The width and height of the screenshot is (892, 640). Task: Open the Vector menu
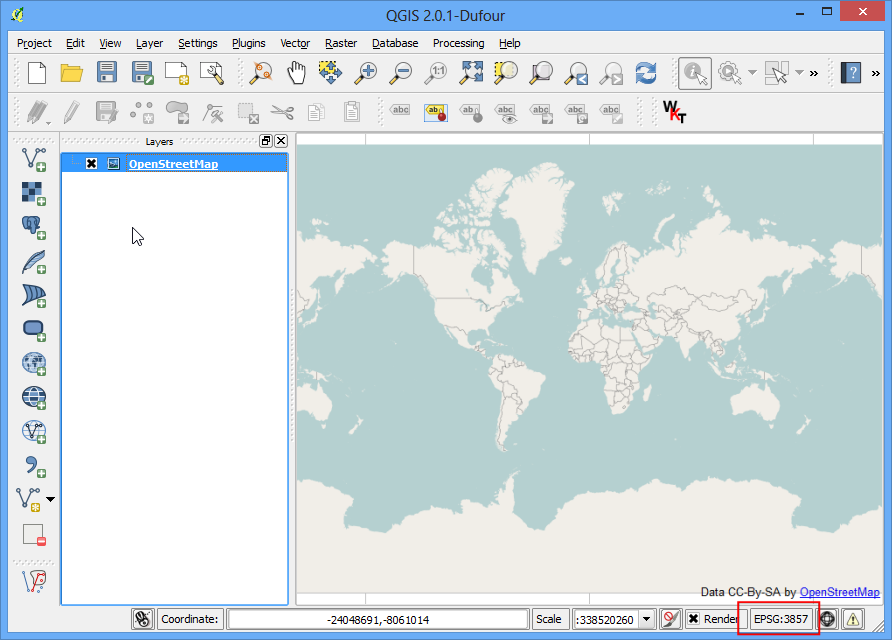295,43
